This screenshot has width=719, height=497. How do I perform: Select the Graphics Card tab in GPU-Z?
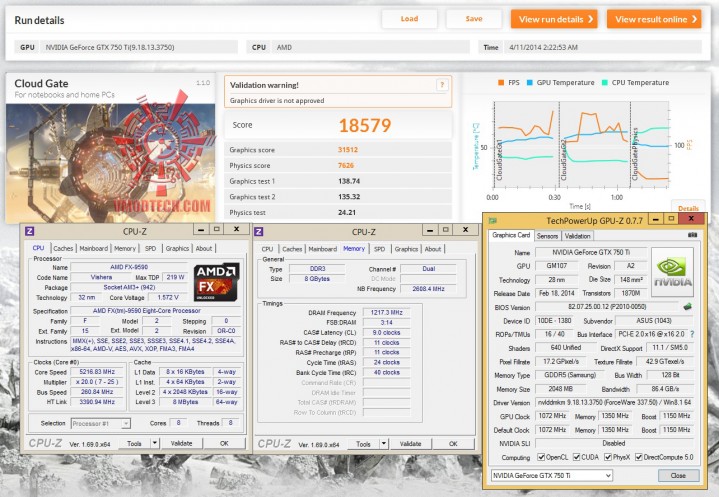[x=511, y=235]
